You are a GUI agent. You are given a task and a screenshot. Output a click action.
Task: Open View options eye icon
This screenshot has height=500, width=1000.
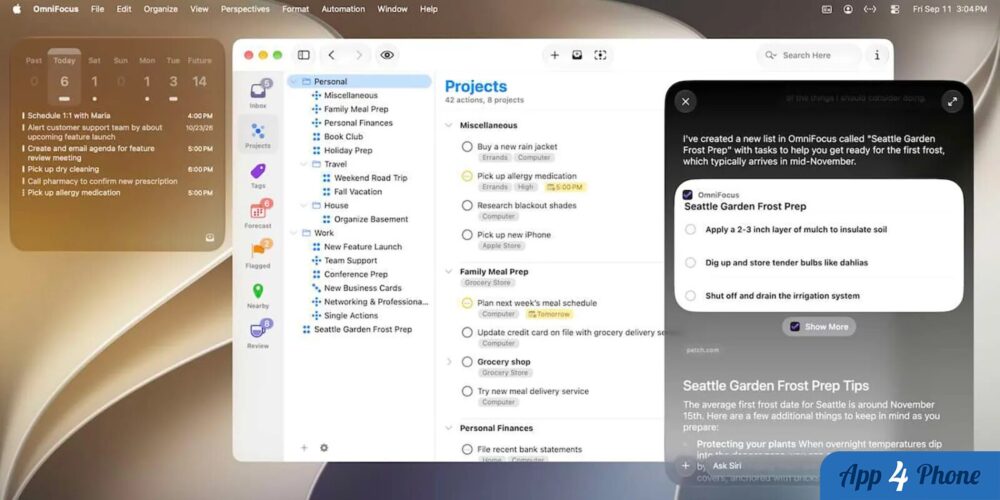387,55
